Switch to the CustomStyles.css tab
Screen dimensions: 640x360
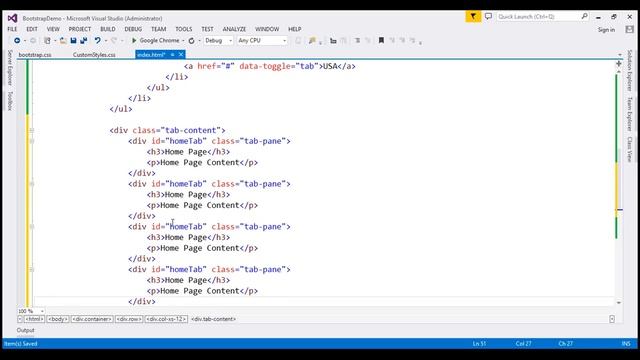94,55
